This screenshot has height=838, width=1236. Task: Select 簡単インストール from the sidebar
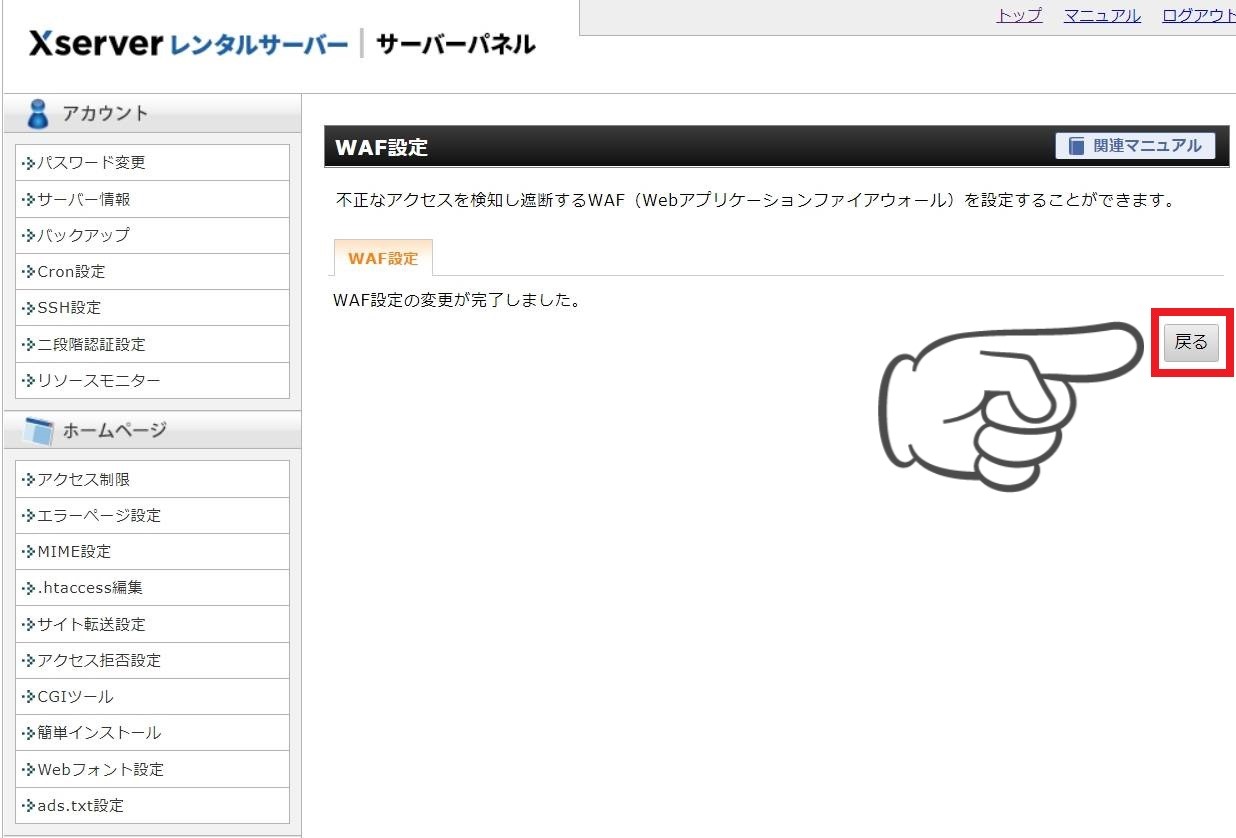[98, 732]
